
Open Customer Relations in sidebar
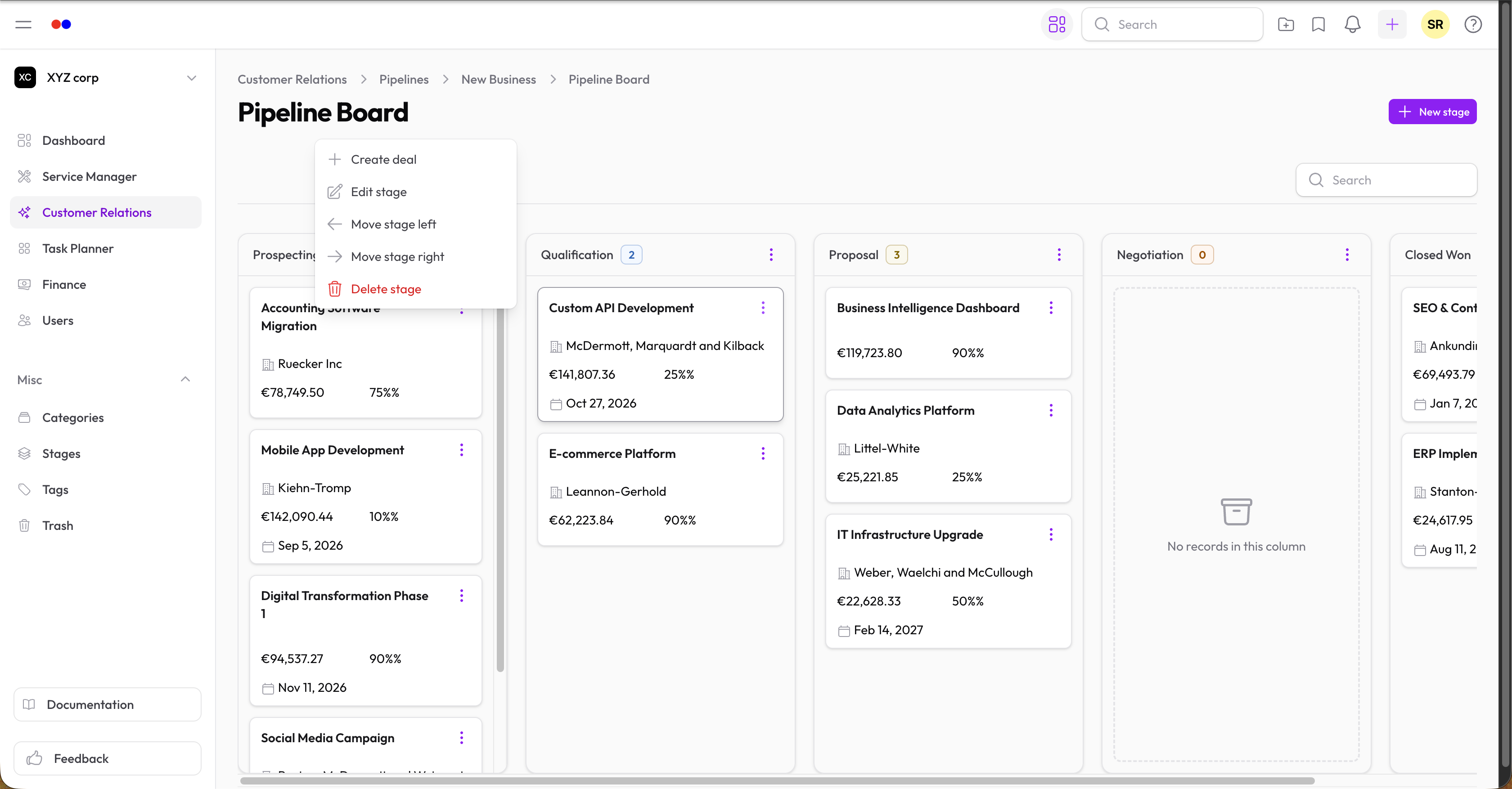[106, 212]
